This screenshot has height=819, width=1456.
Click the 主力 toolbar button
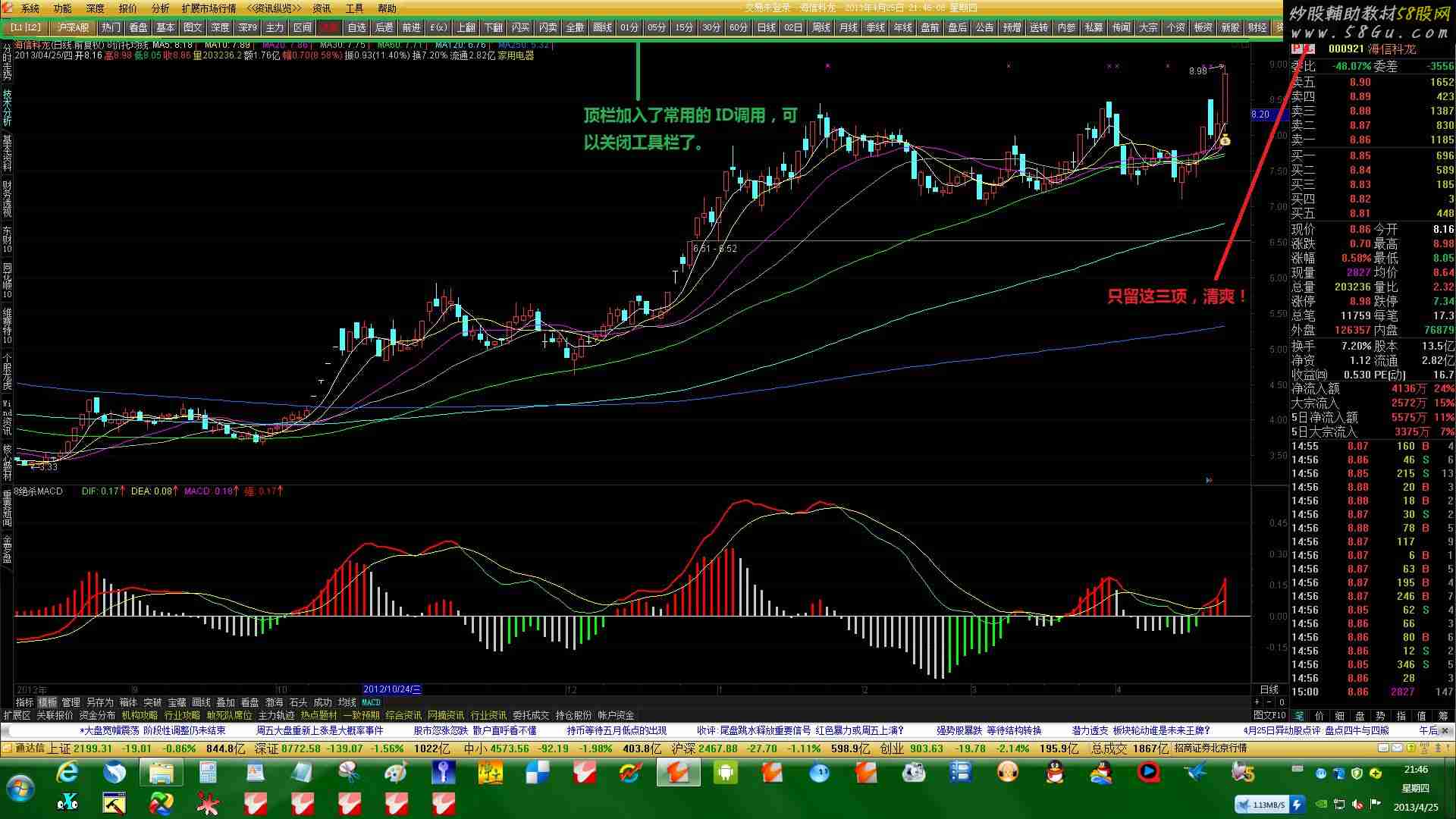(x=275, y=27)
